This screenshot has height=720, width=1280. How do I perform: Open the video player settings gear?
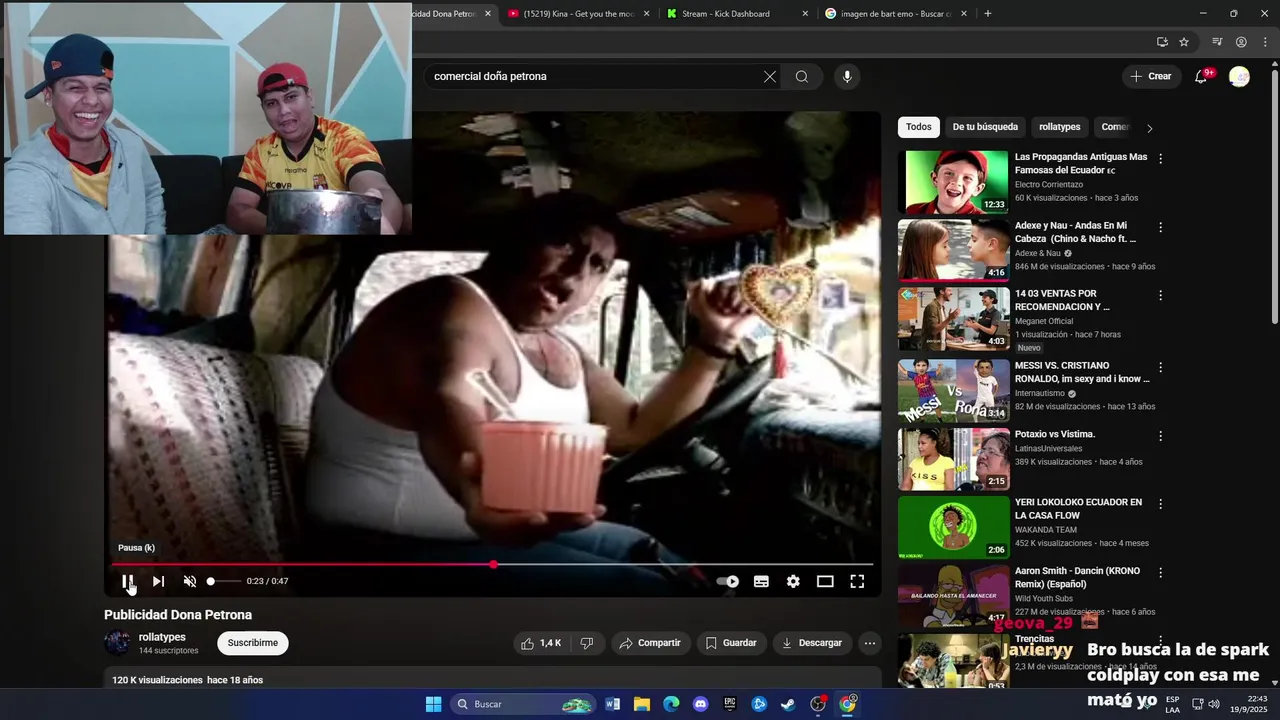[x=793, y=581]
